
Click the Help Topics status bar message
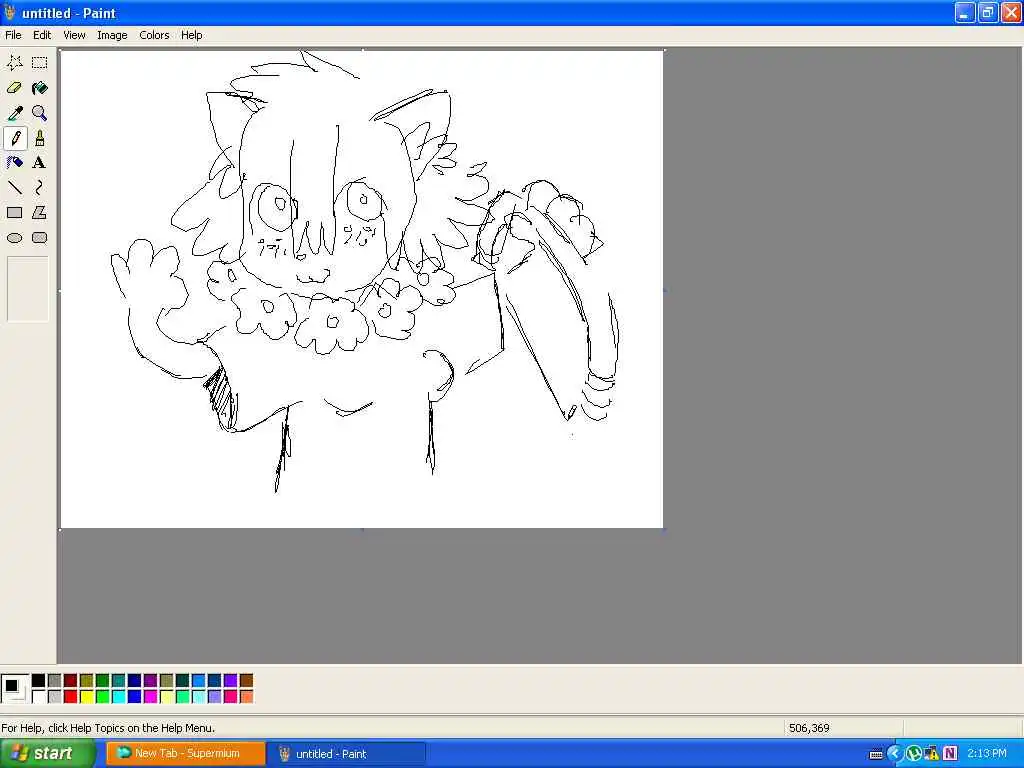point(108,728)
